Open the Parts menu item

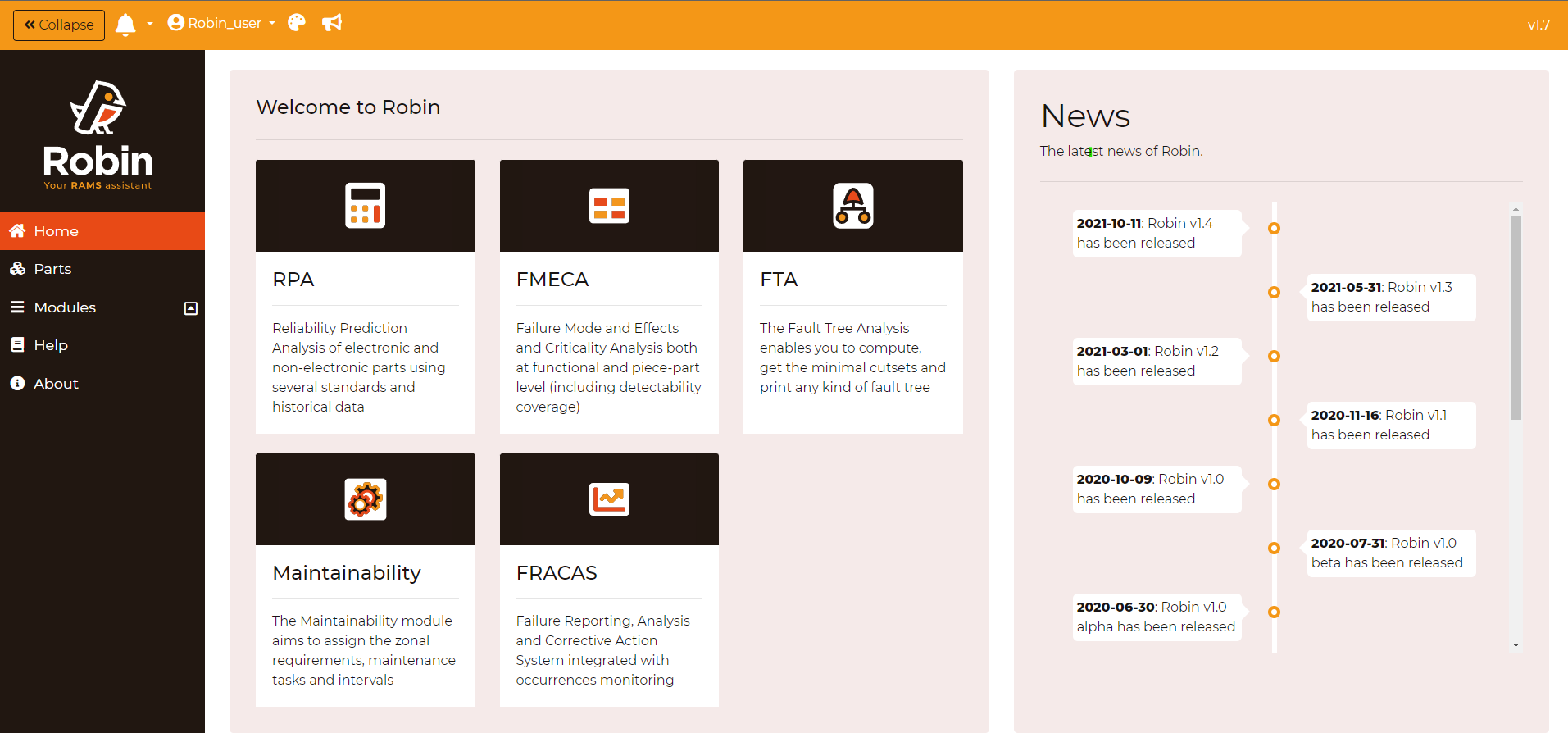coord(52,269)
